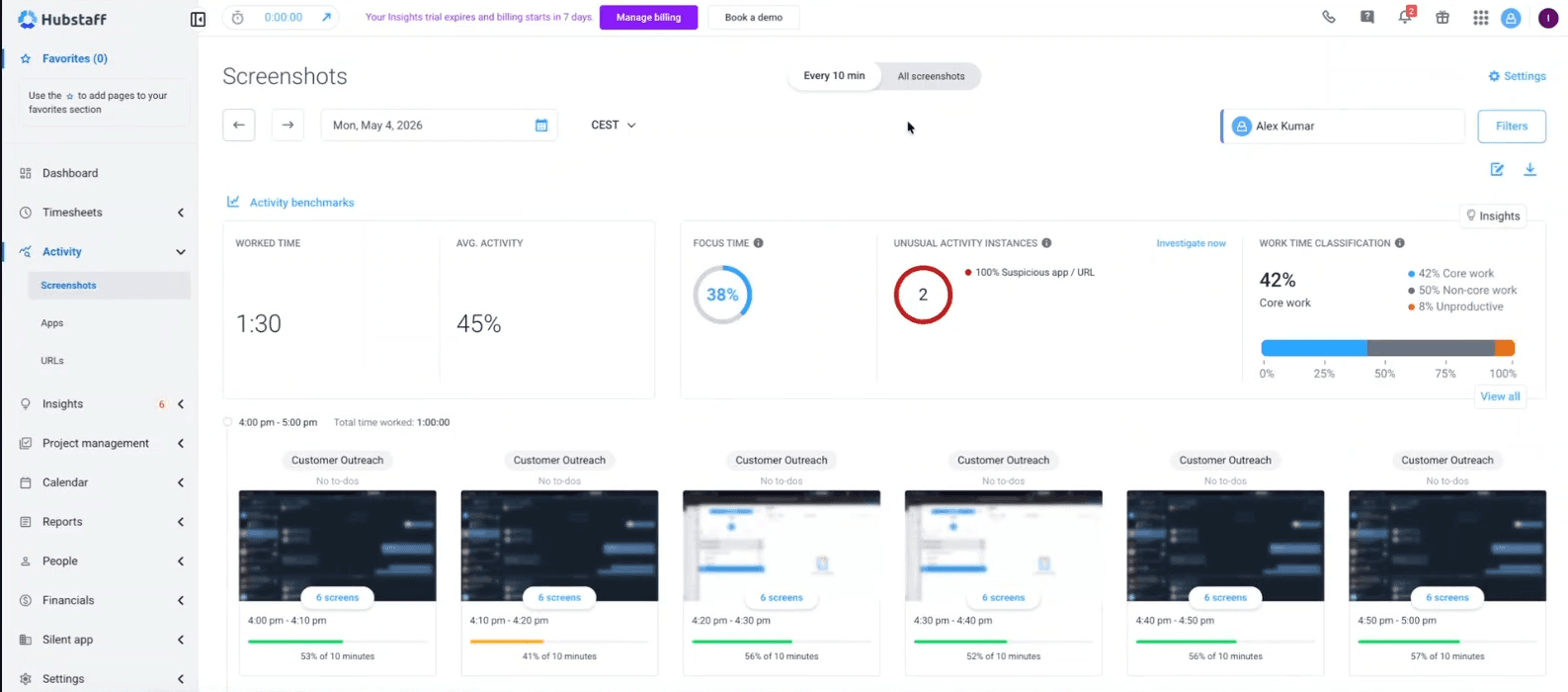The height and width of the screenshot is (692, 1568).
Task: Click the 38% focus time ring
Action: tap(722, 295)
